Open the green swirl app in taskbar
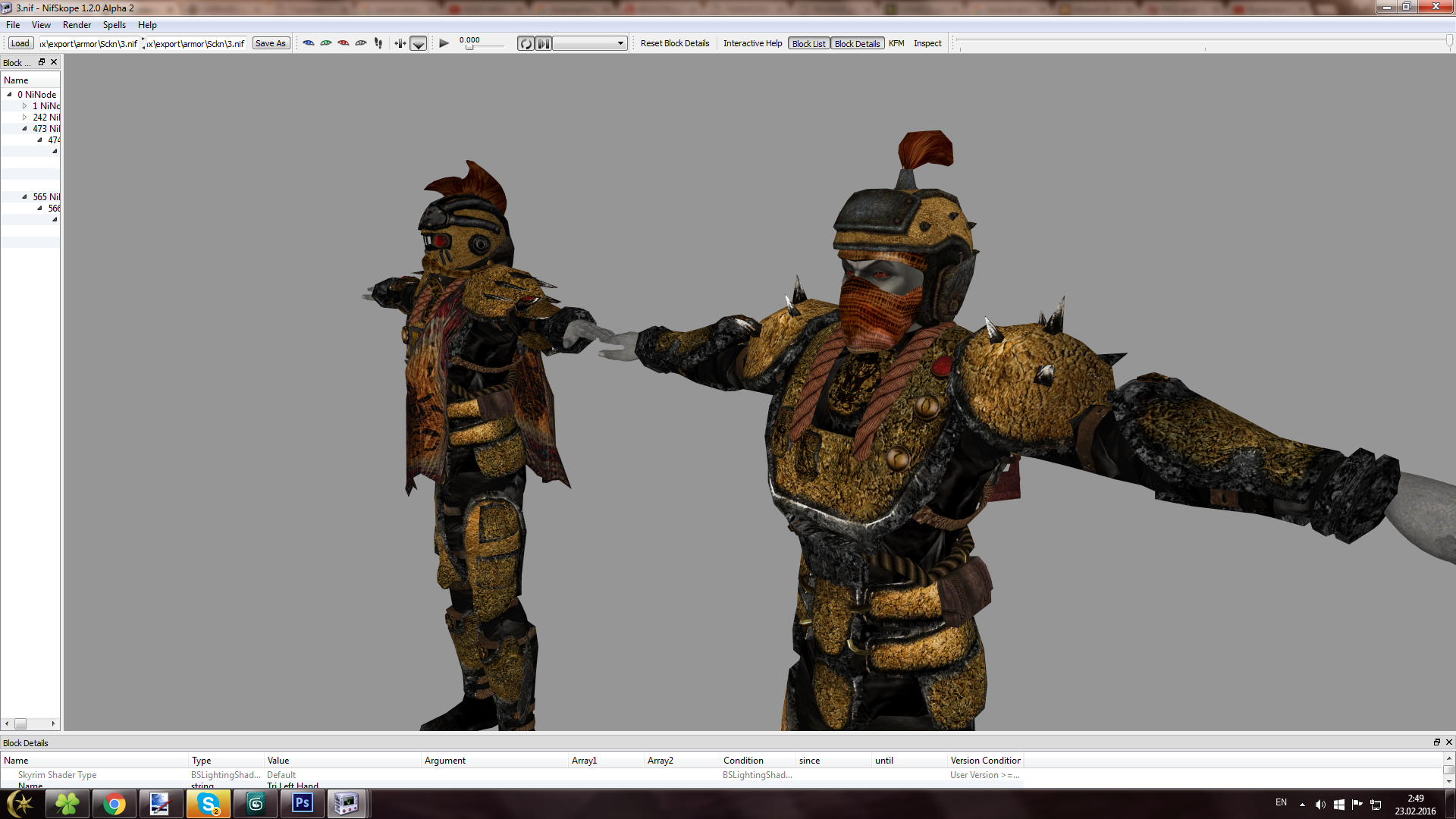This screenshot has height=819, width=1456. click(x=255, y=804)
